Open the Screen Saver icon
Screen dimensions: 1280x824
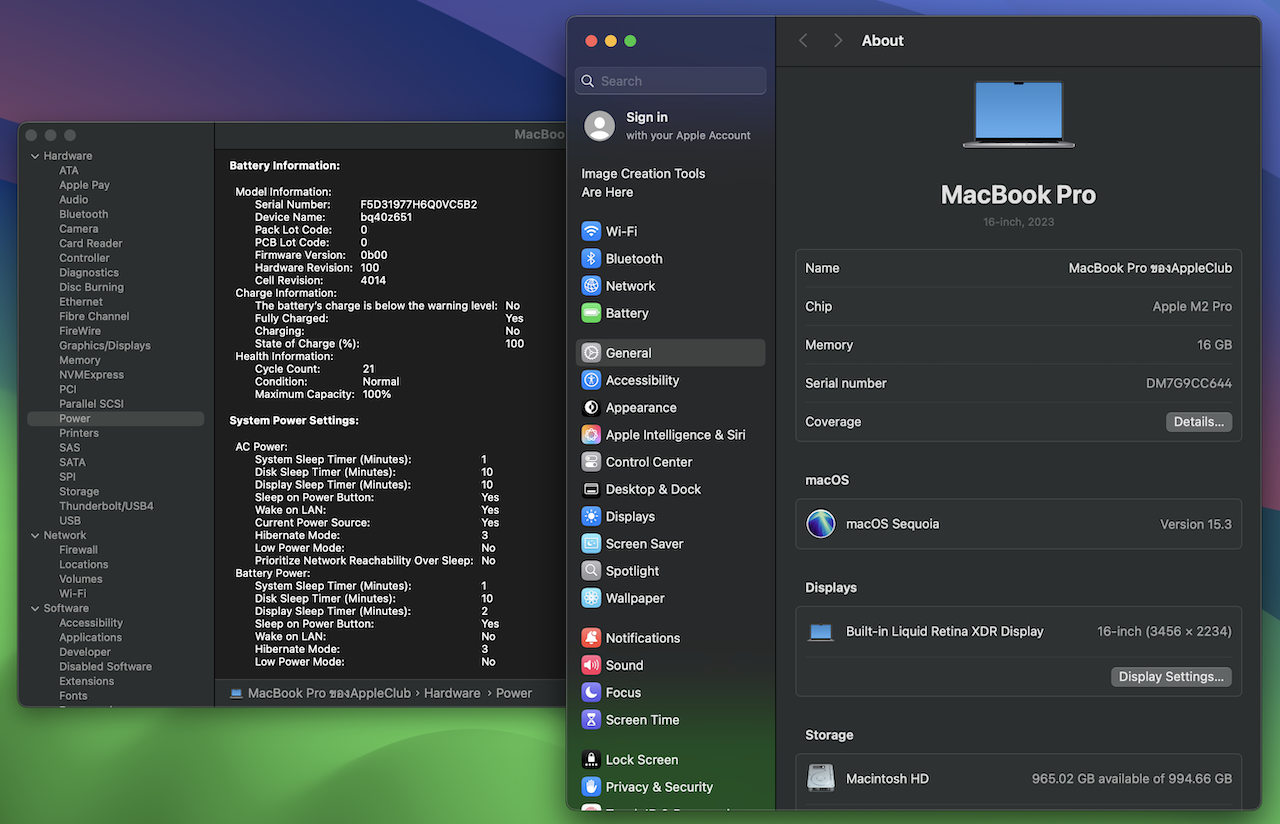pos(591,544)
